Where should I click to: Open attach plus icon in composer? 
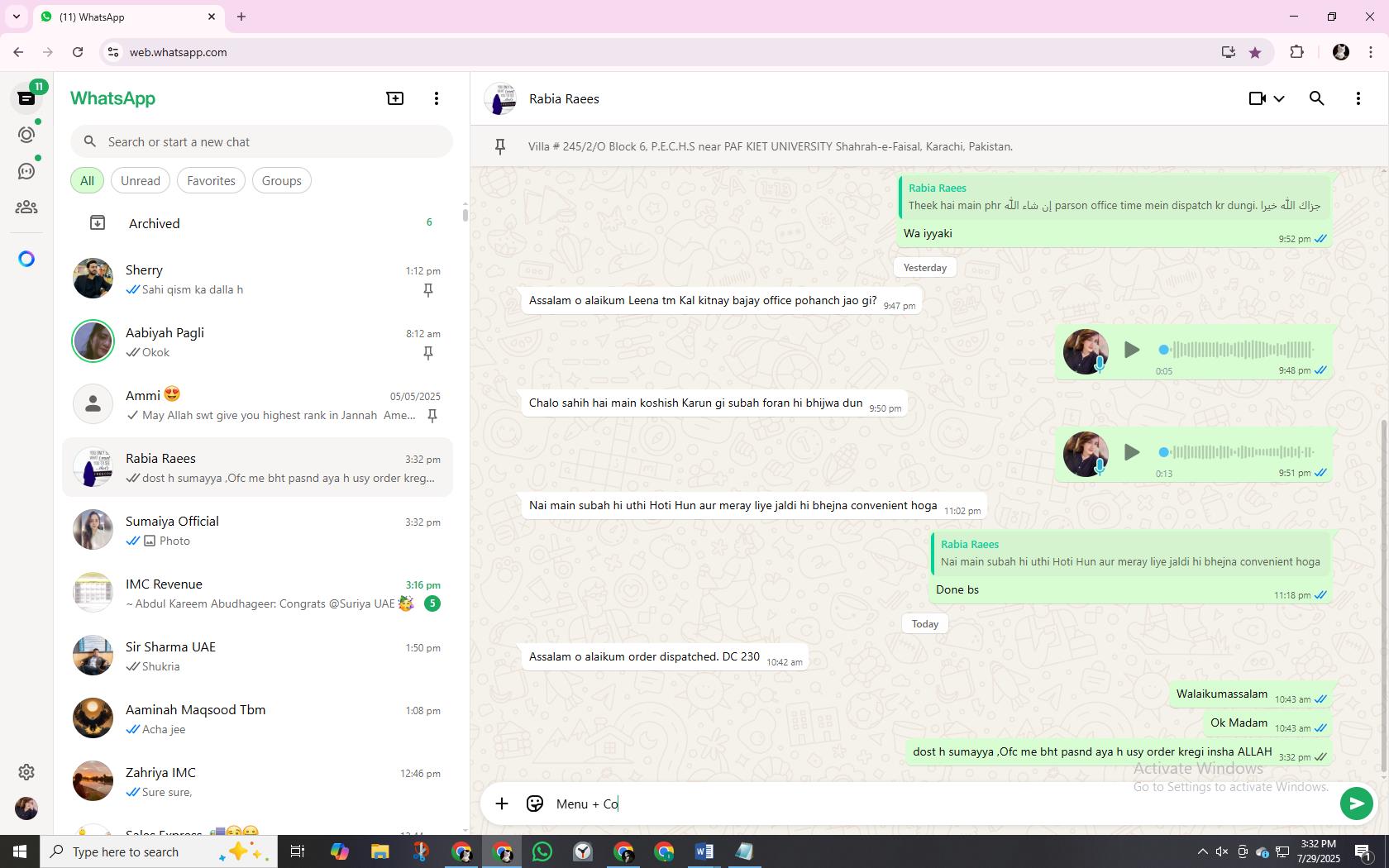(502, 804)
